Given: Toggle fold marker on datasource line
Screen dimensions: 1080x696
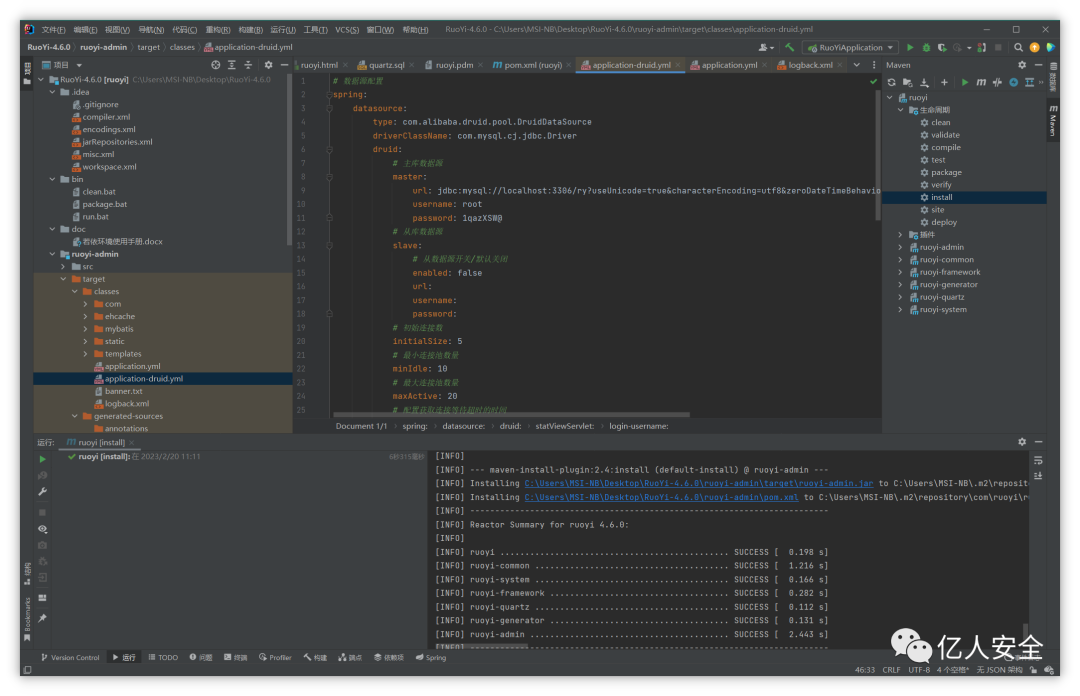Looking at the screenshot, I should click(329, 109).
